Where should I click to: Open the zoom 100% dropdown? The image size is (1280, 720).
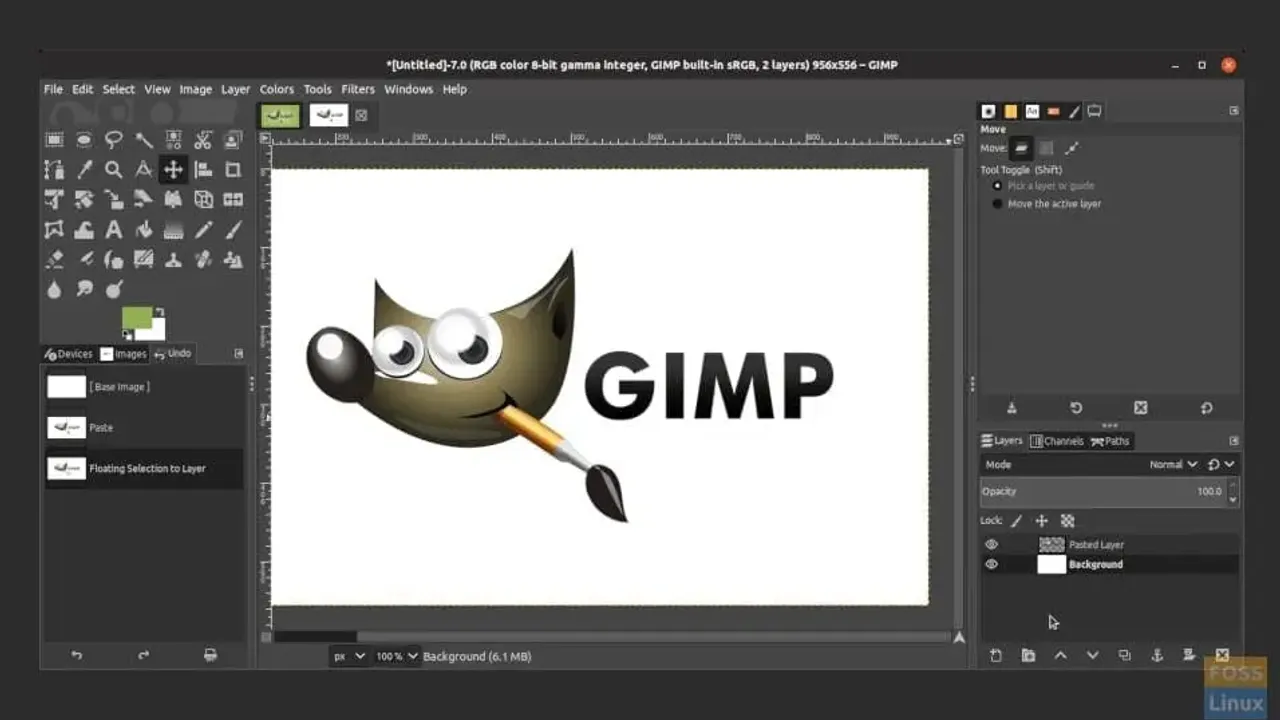coord(396,656)
